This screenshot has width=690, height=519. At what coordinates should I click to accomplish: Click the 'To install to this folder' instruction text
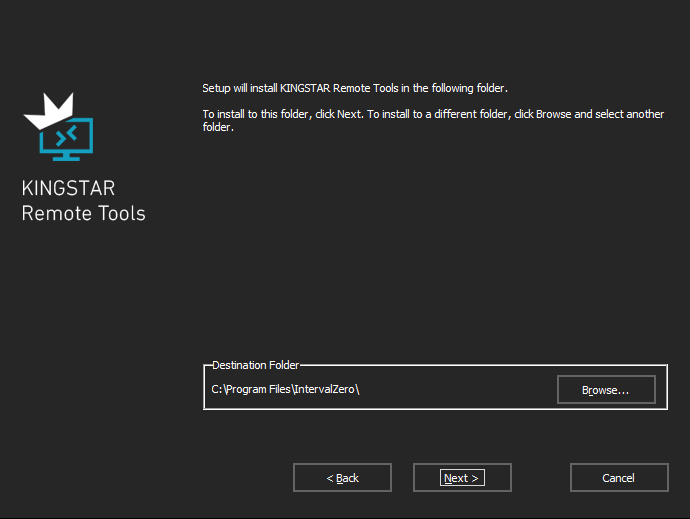433,120
